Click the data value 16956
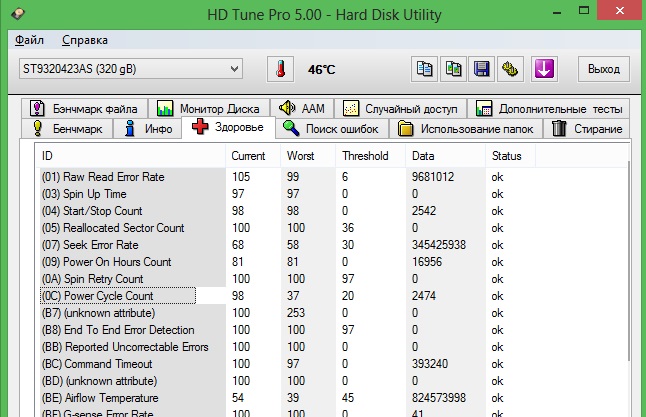Screen dimensions: 646x417 pyautogui.click(x=427, y=262)
